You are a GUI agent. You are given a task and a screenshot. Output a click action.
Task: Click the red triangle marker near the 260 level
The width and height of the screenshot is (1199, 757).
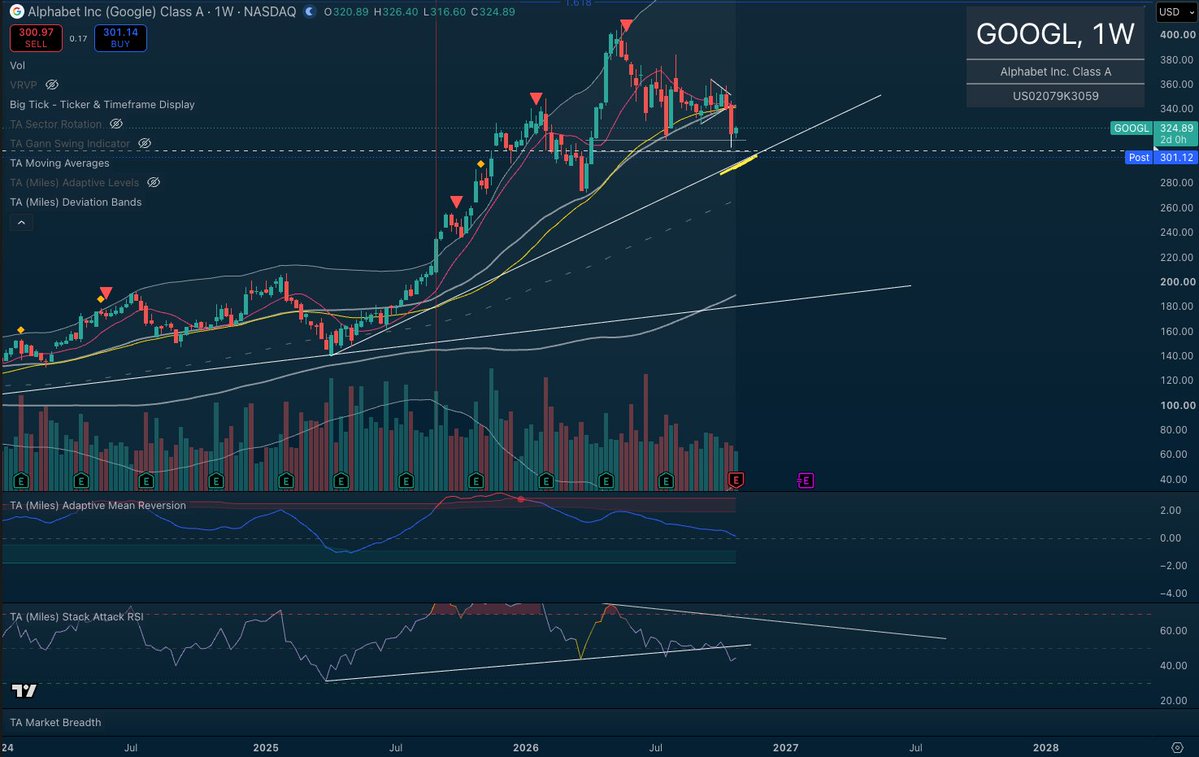pos(457,202)
